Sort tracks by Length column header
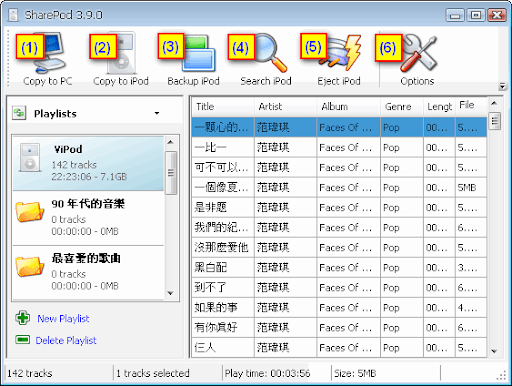Screen dimensions: 512x386 pyautogui.click(x=439, y=107)
